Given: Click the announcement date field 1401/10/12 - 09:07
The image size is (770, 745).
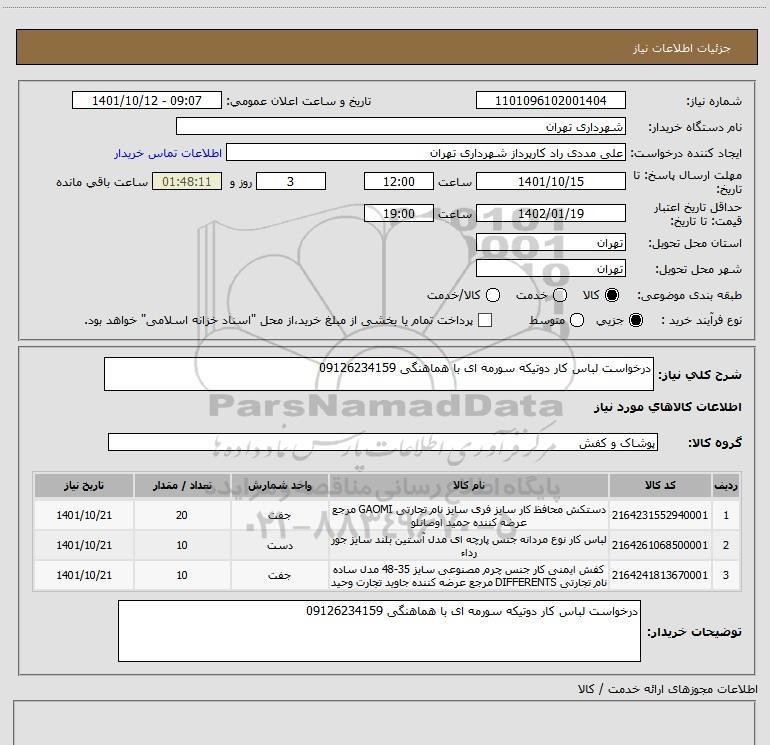Looking at the screenshot, I should (147, 100).
